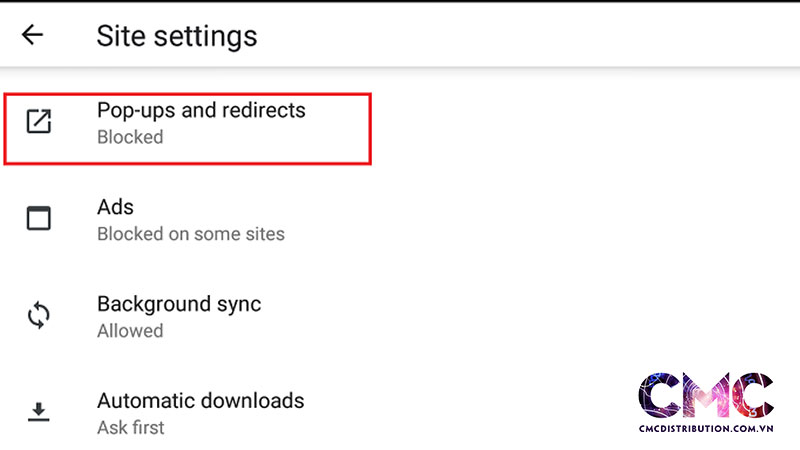Tap the back arrow in the header

[x=33, y=35]
